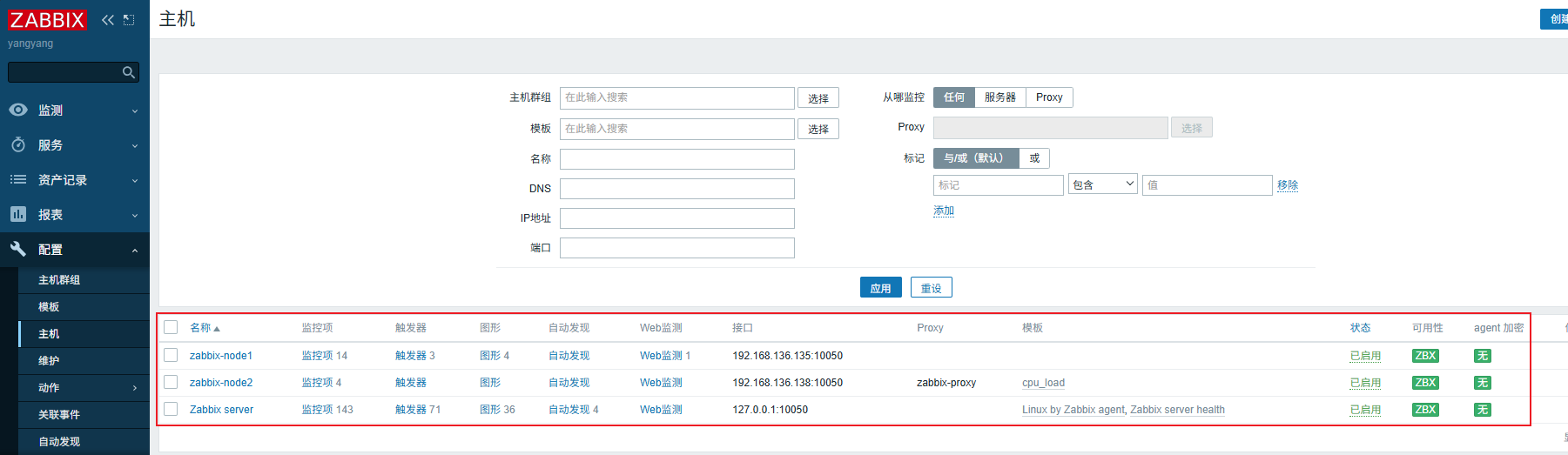Click 选择 button for 模板
1568x455 pixels.
coord(818,129)
